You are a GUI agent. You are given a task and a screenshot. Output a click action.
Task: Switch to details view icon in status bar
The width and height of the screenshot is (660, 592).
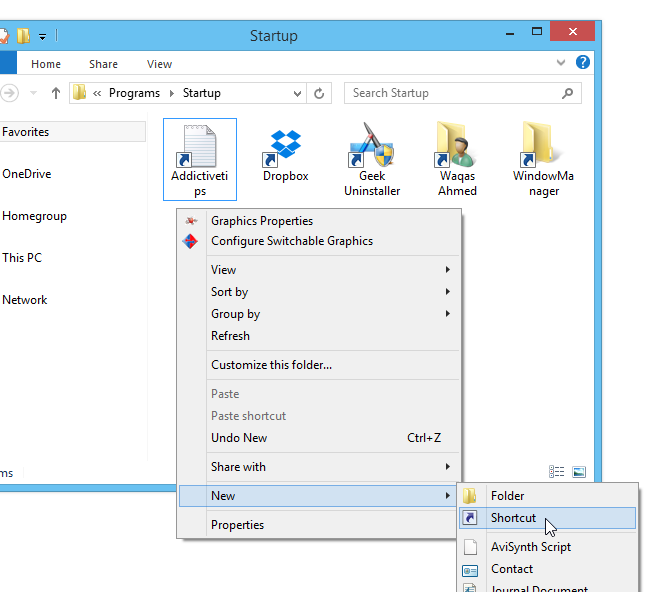click(557, 472)
